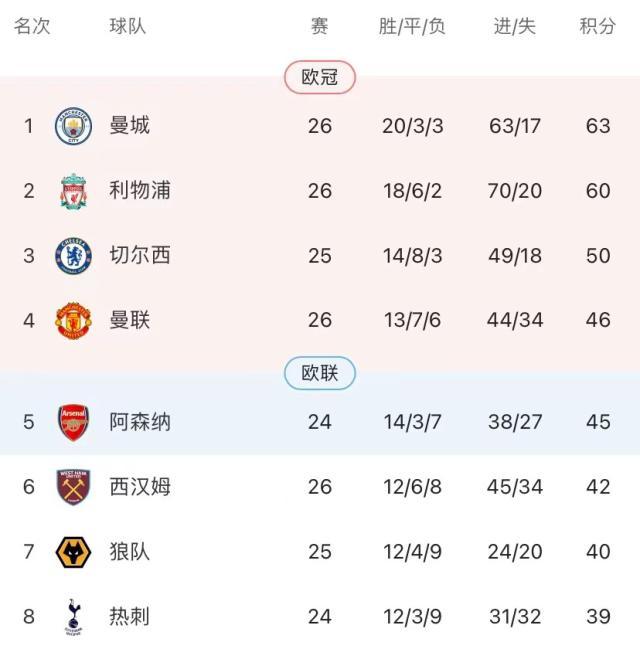Click the 球队 column header
This screenshot has width=640, height=649.
click(128, 27)
